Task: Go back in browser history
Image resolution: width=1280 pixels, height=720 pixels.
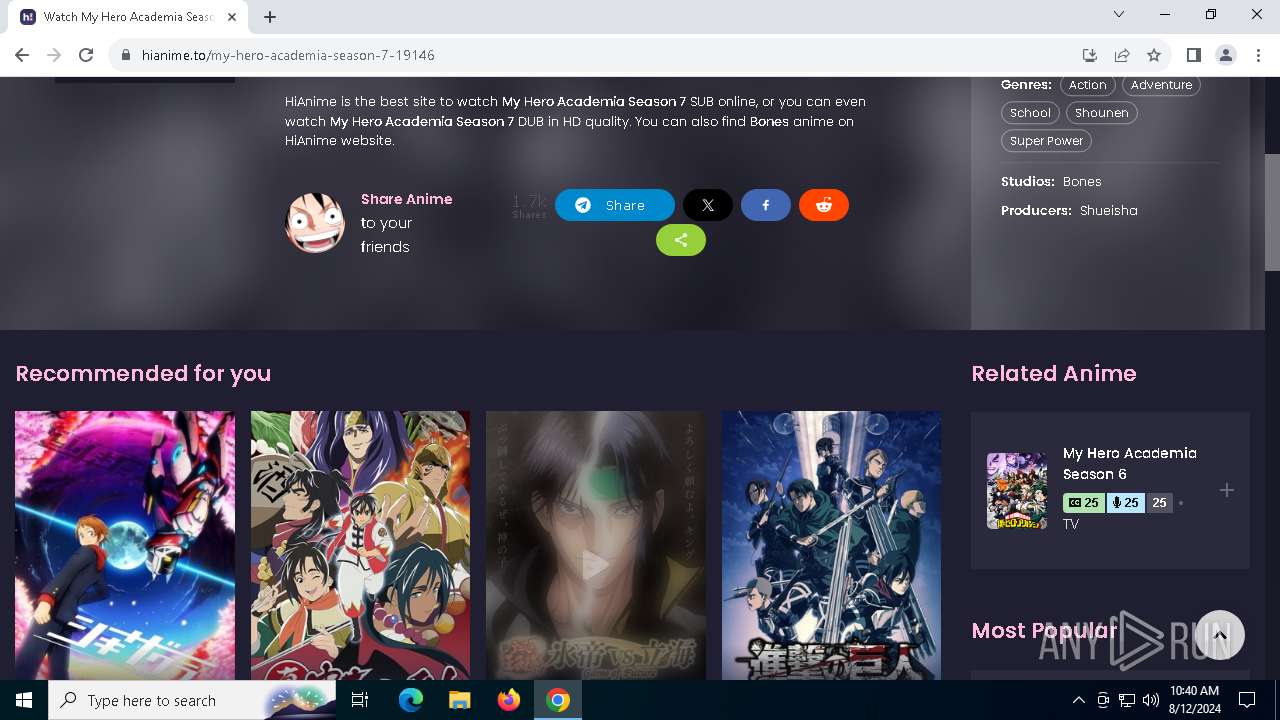Action: point(22,55)
